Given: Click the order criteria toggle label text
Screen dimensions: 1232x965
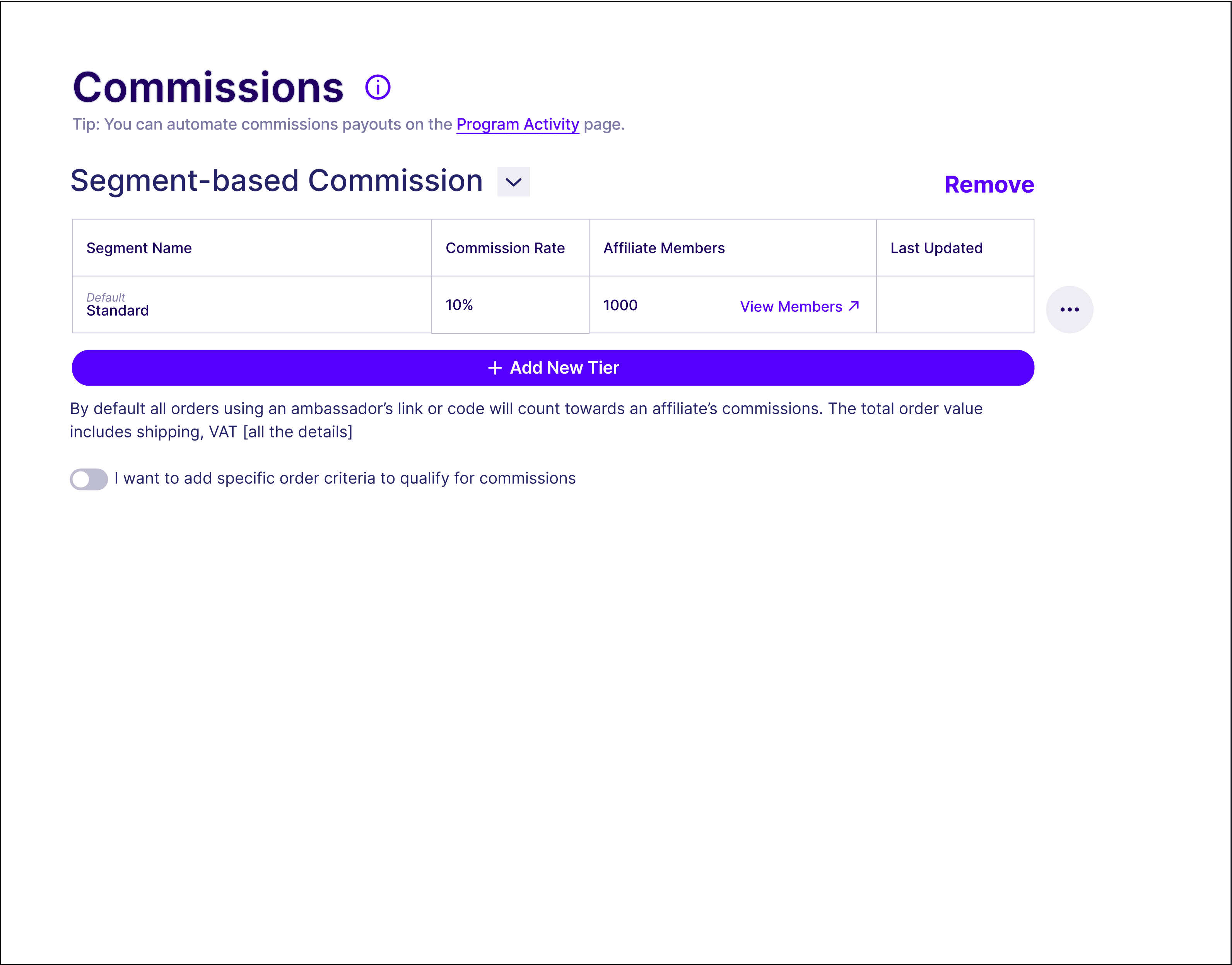Looking at the screenshot, I should (x=345, y=478).
